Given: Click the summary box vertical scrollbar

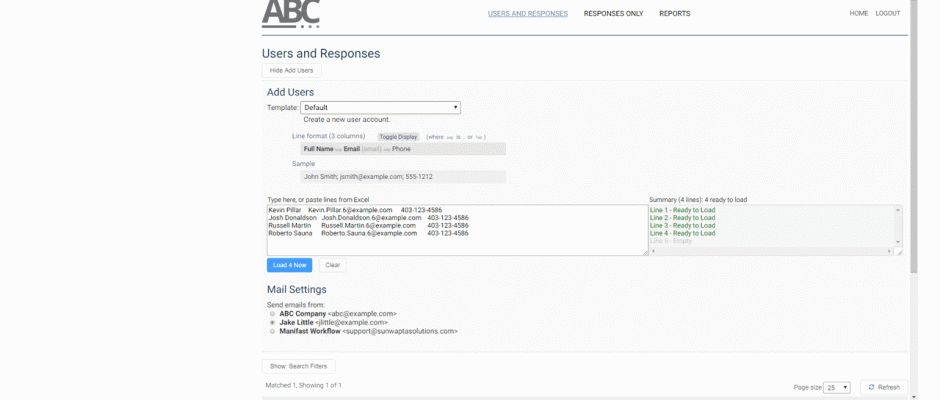Looking at the screenshot, I should click(x=897, y=225).
